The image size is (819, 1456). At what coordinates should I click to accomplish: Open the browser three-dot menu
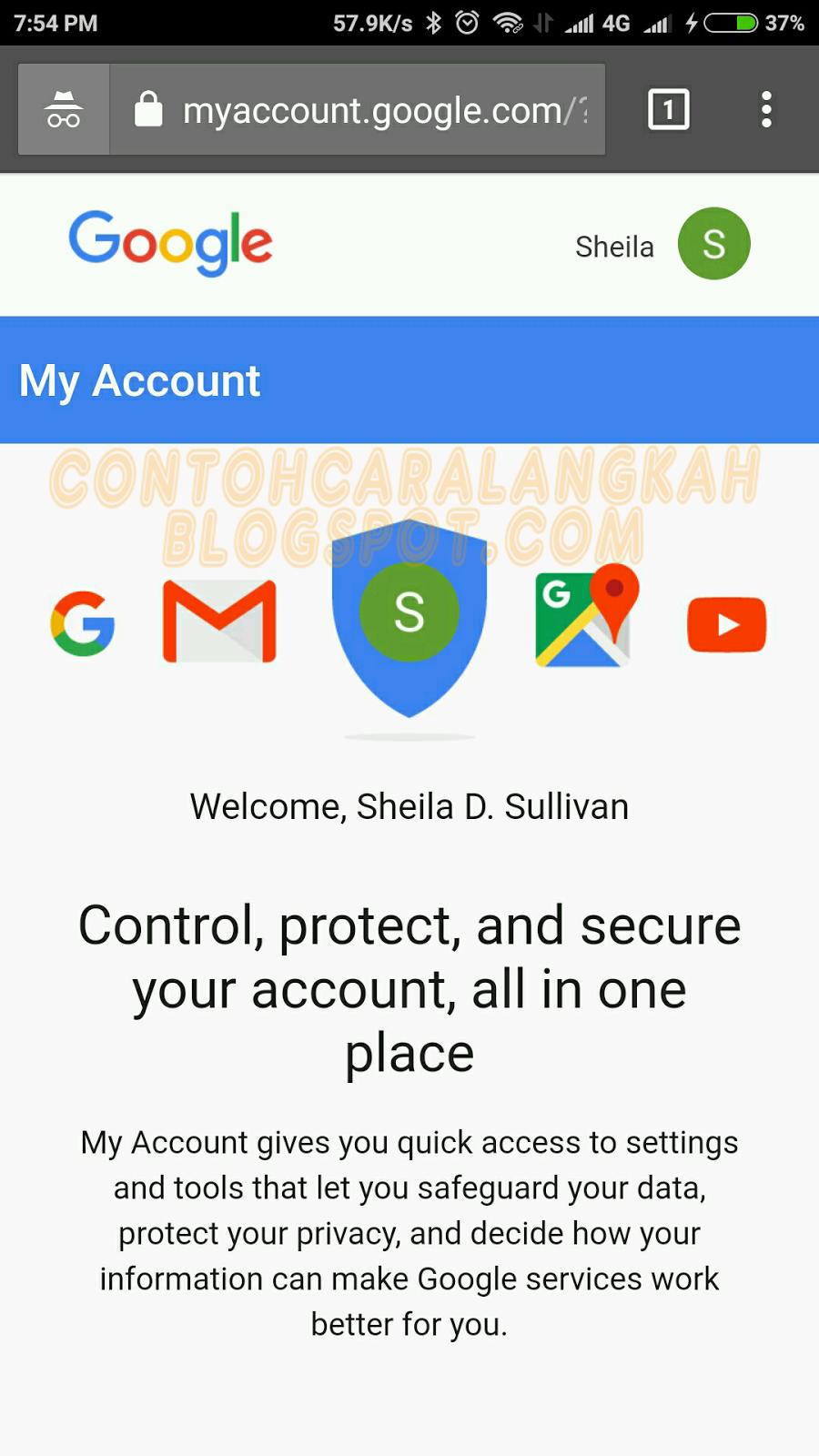pyautogui.click(x=766, y=109)
